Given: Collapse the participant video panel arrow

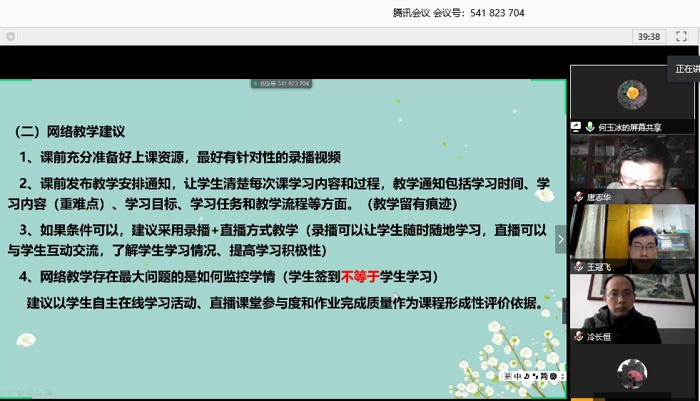Looking at the screenshot, I should tap(560, 238).
